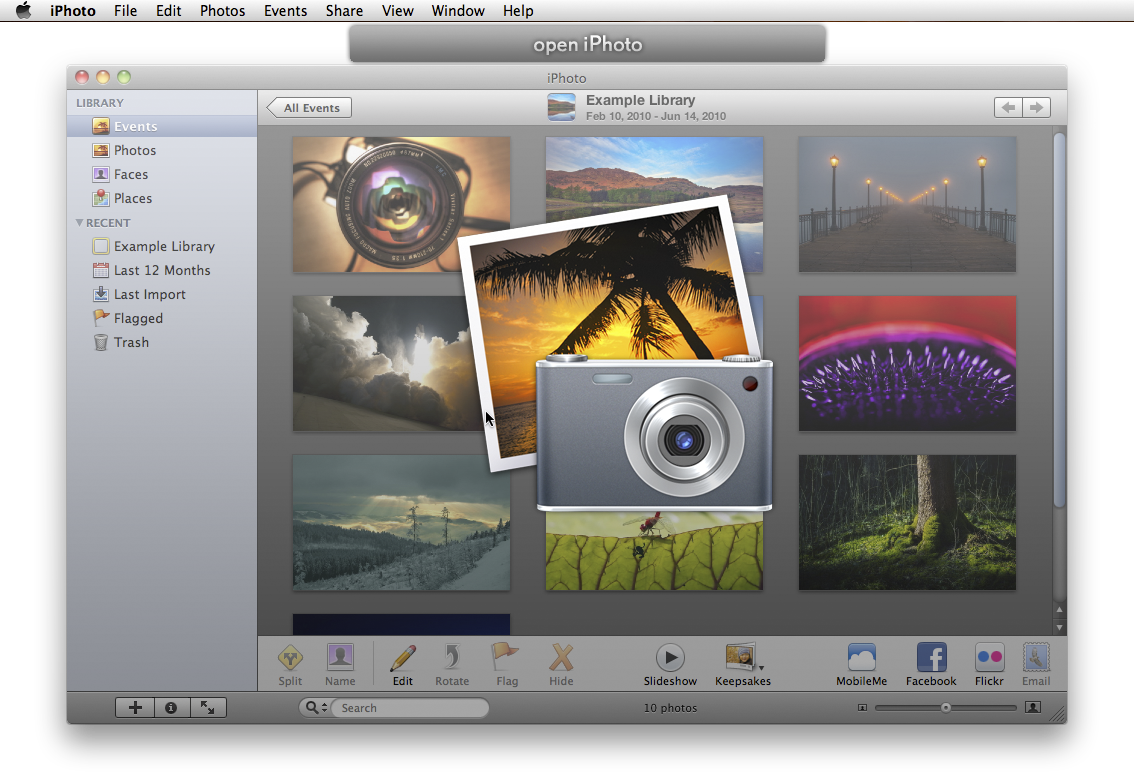This screenshot has height=772, width=1134.
Task: Flag the selected photo
Action: pyautogui.click(x=506, y=665)
